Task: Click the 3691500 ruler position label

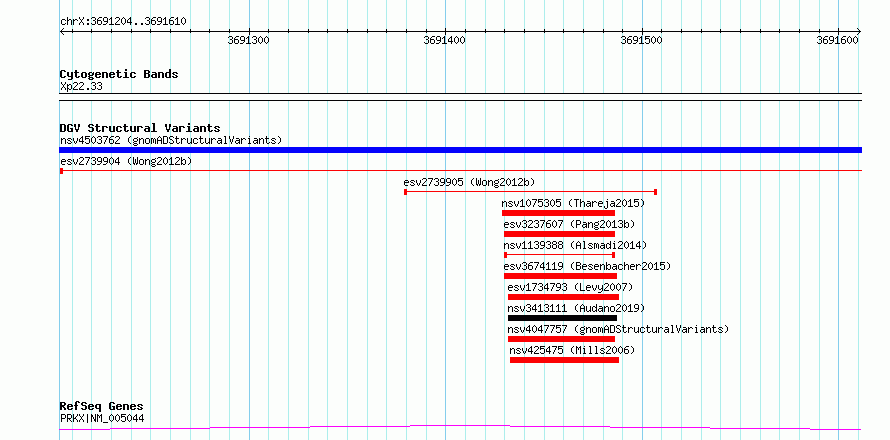Action: point(641,41)
